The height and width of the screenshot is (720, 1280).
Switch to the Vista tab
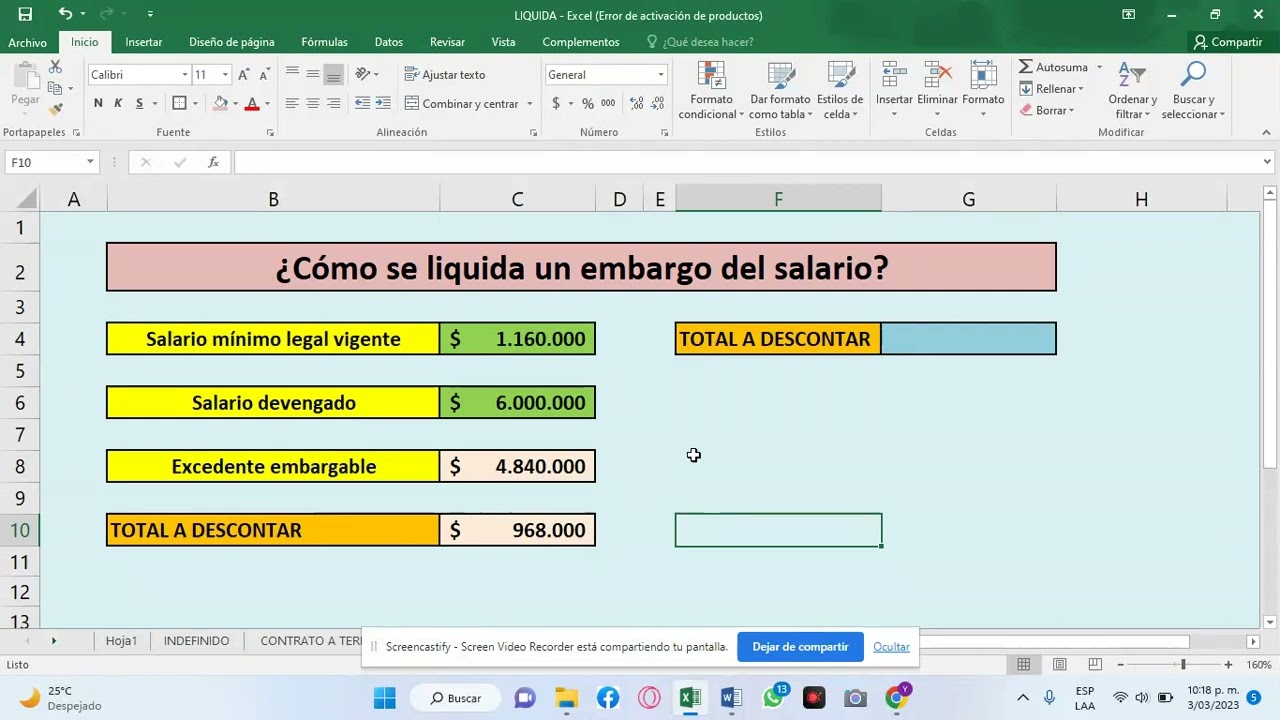(x=503, y=42)
